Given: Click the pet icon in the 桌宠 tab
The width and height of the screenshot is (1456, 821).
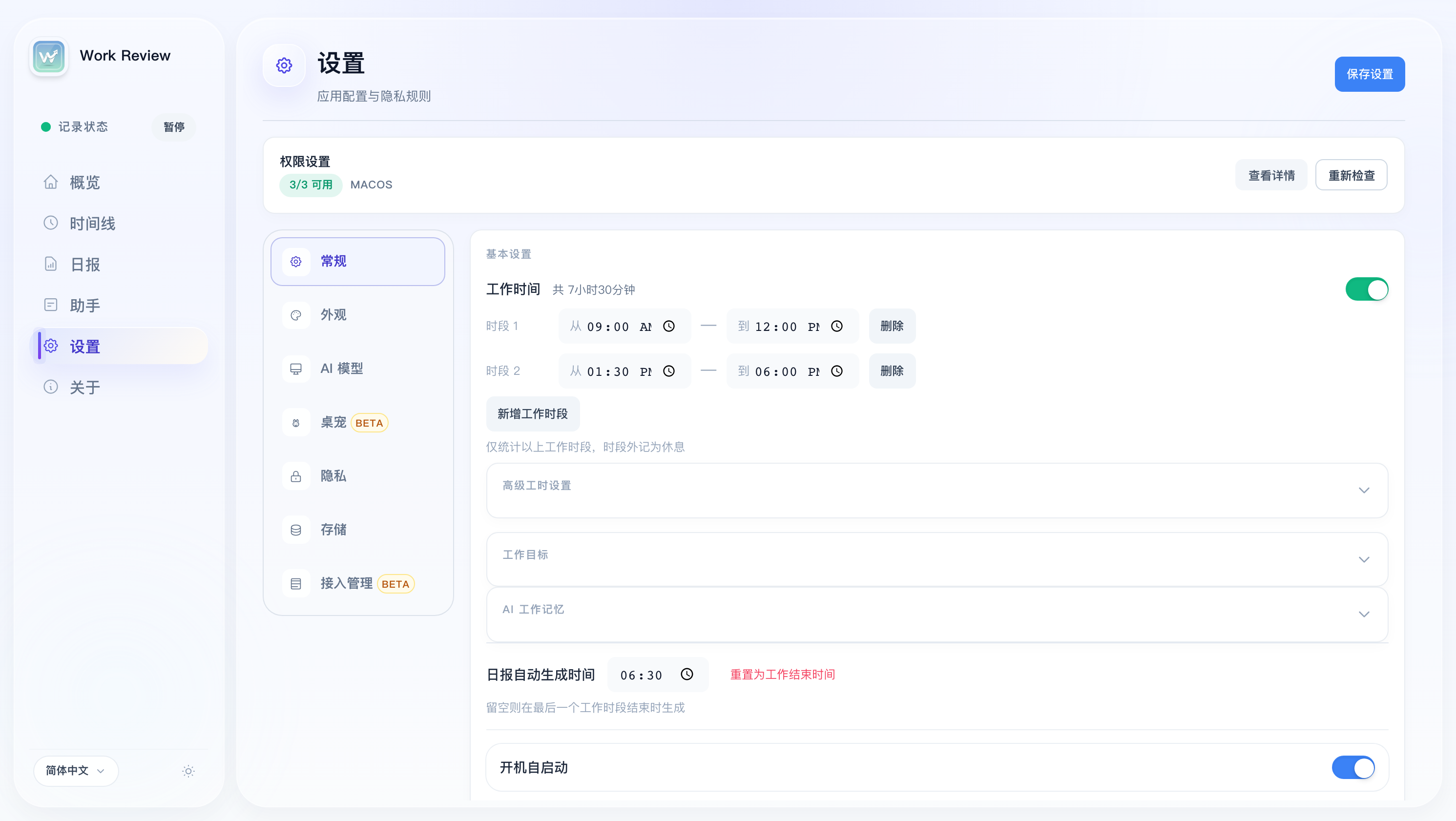Looking at the screenshot, I should [295, 423].
